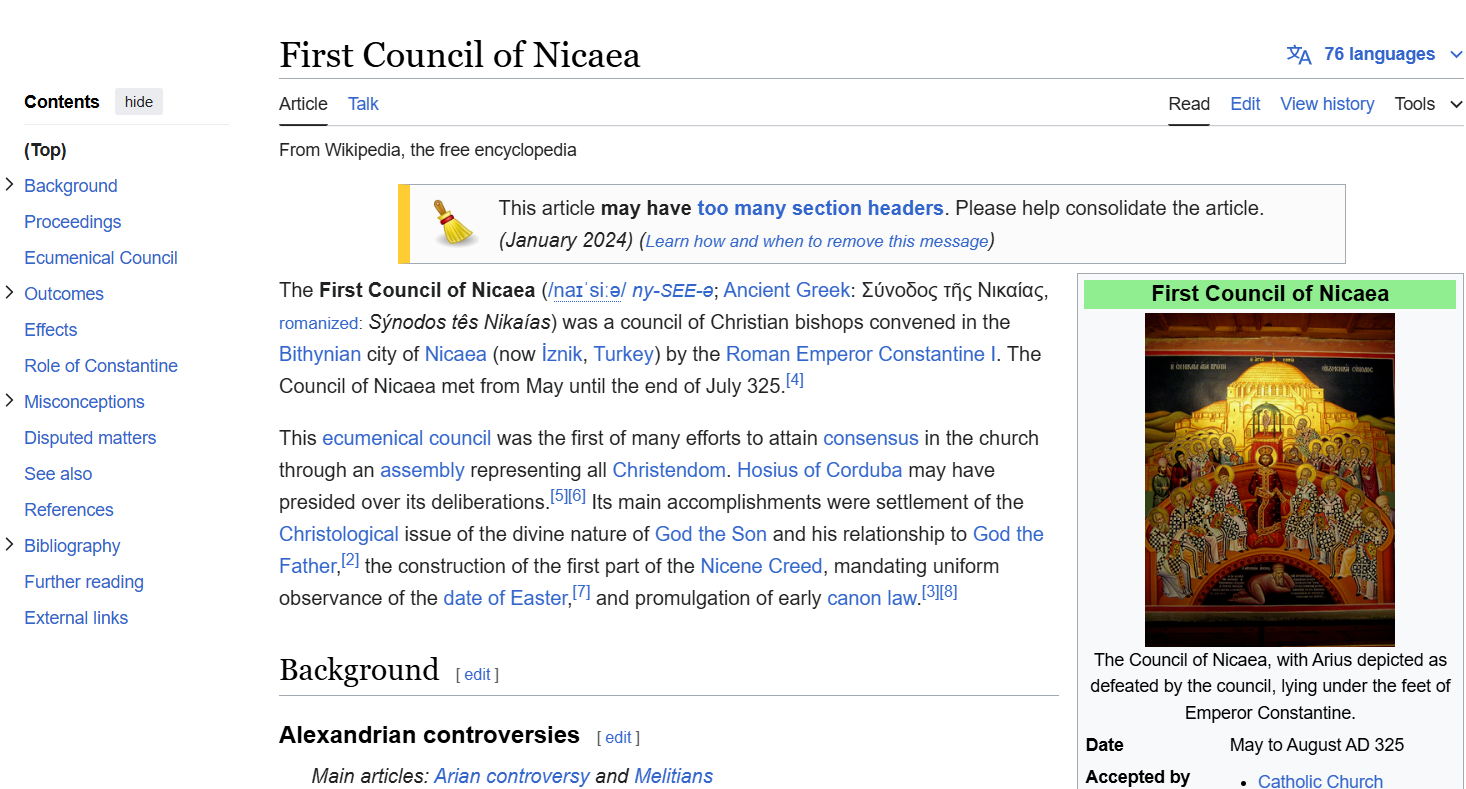
Task: Hide the Contents sidebar
Action: [139, 102]
